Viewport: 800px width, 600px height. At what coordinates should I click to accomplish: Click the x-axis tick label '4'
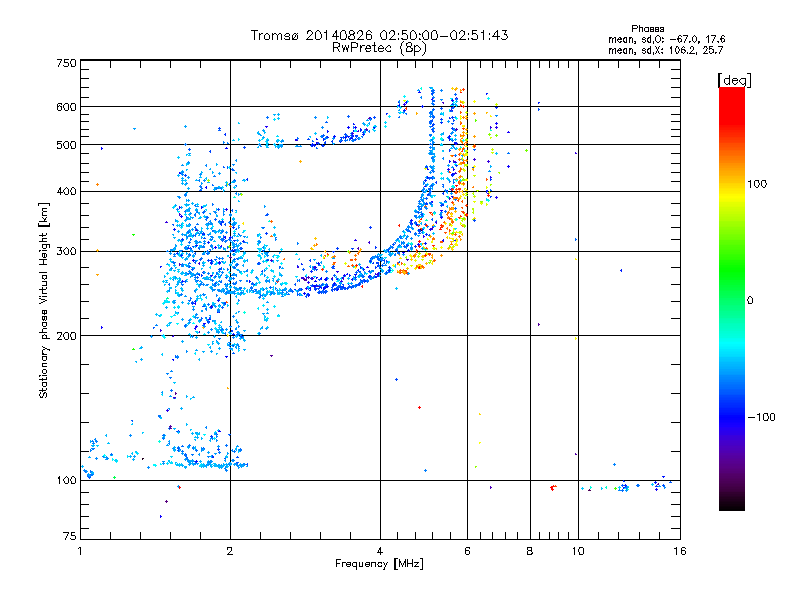380,551
